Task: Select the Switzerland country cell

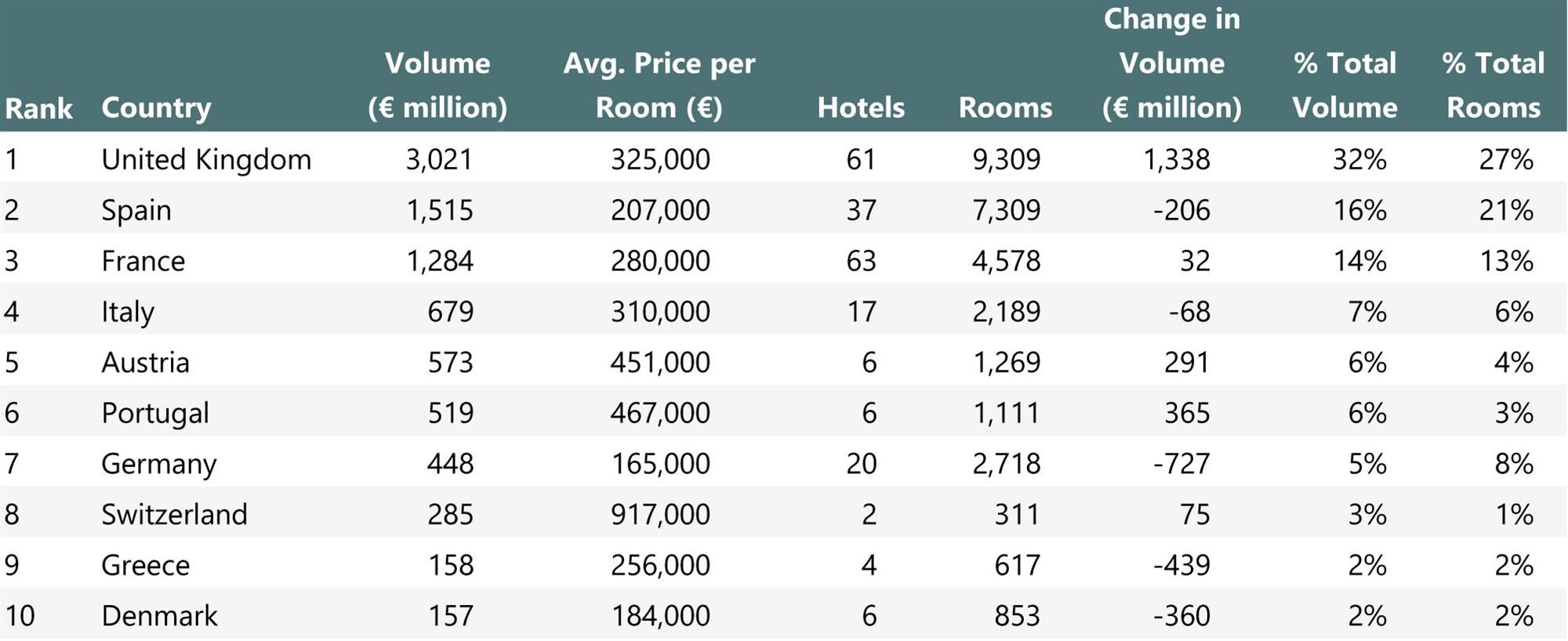Action: coord(174,515)
